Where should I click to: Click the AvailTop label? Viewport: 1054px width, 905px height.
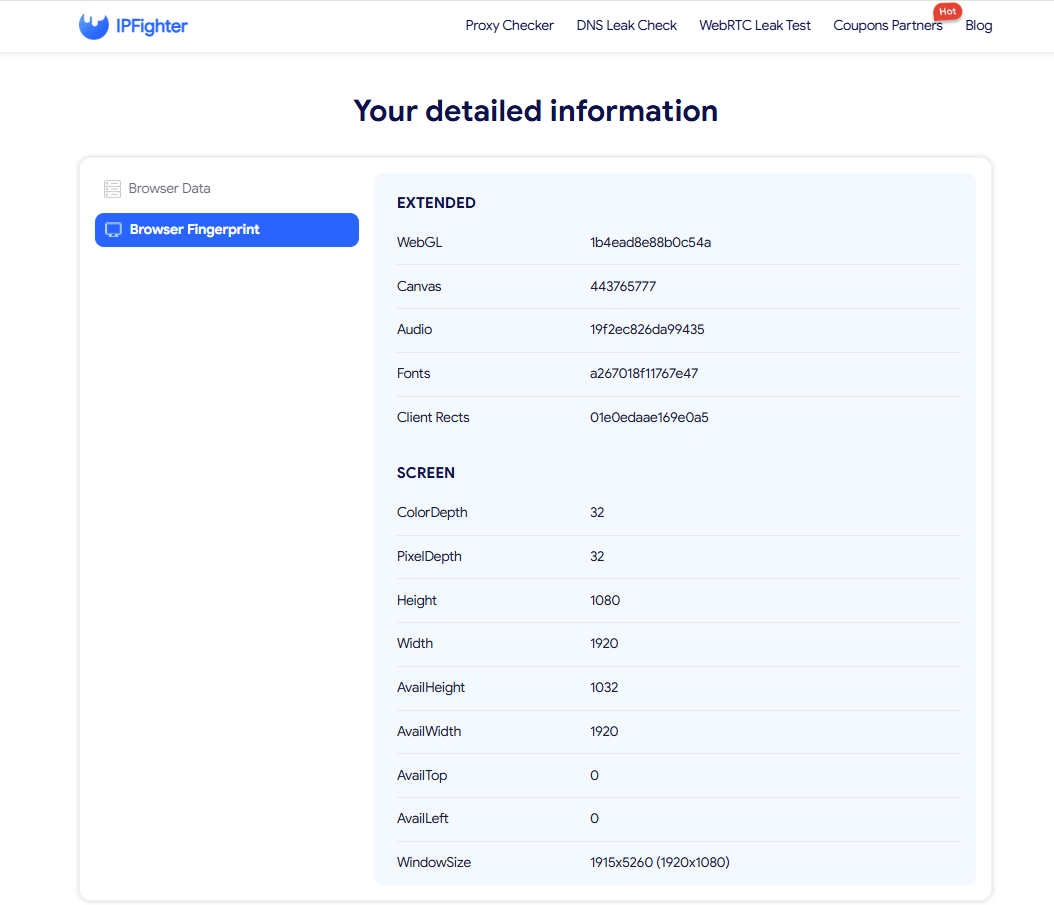tap(421, 776)
